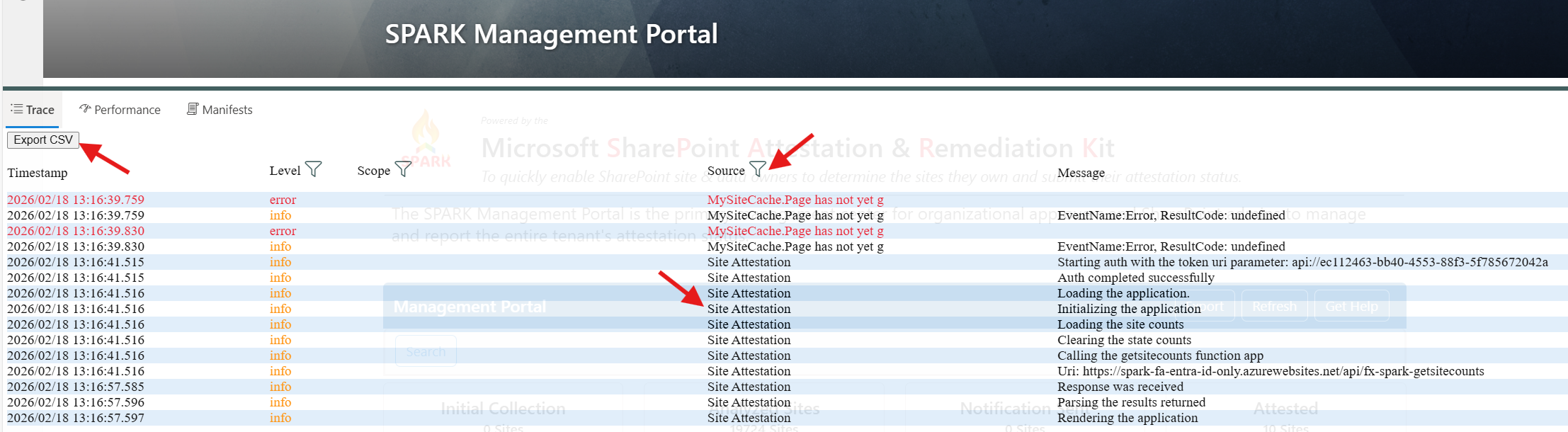Click the Timestamp column header
The image size is (1568, 432).
point(38,173)
